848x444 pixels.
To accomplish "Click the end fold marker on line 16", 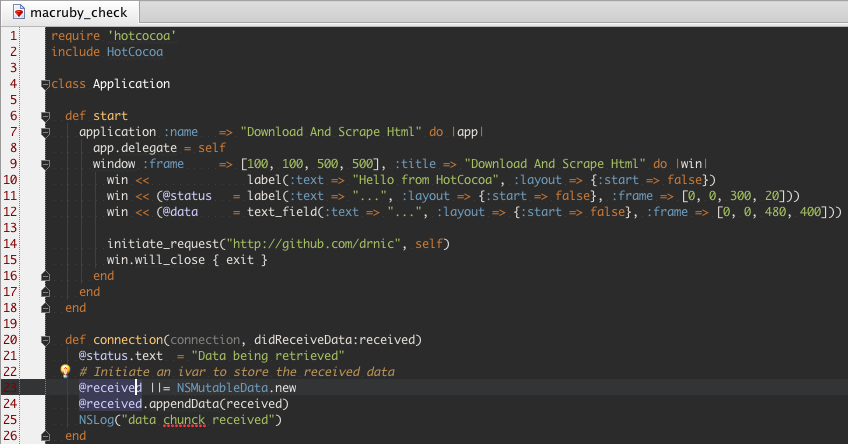I will (45, 276).
